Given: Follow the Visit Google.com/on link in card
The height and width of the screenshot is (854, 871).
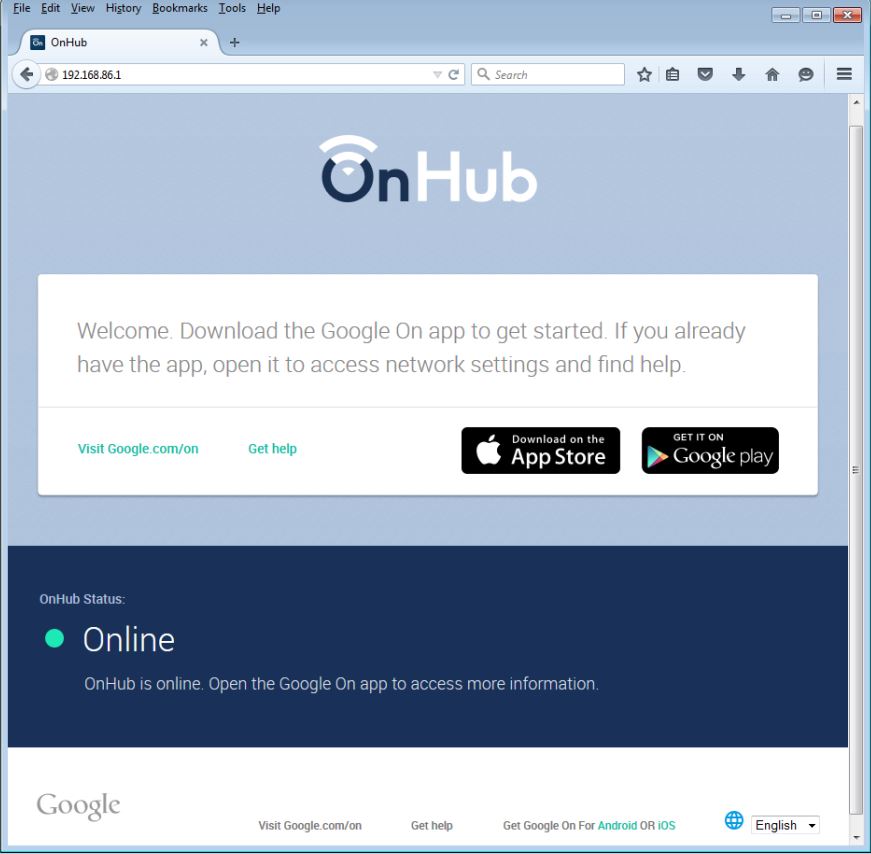Looking at the screenshot, I should pos(138,448).
